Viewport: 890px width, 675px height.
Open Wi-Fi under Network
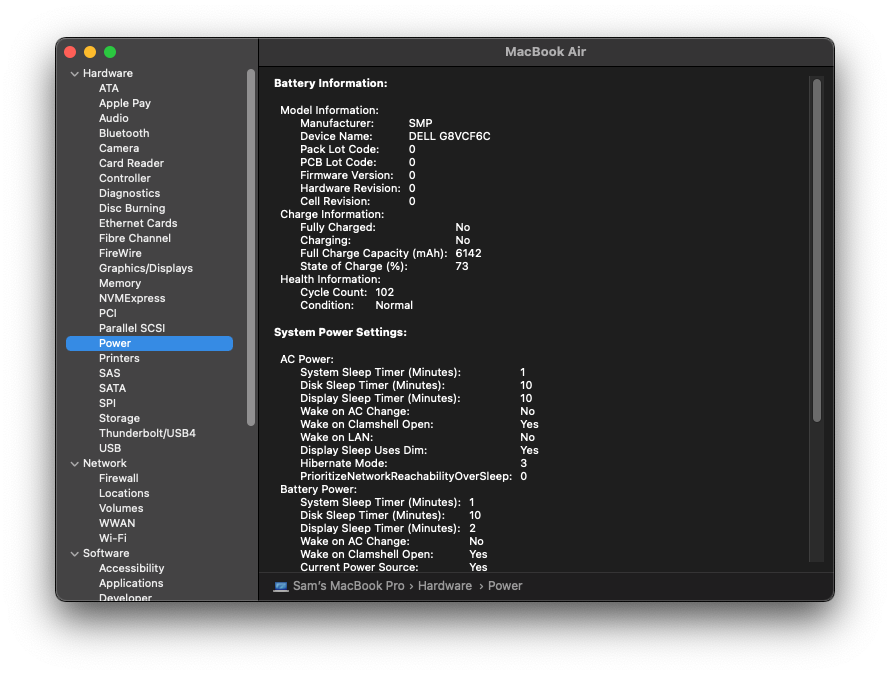[112, 538]
